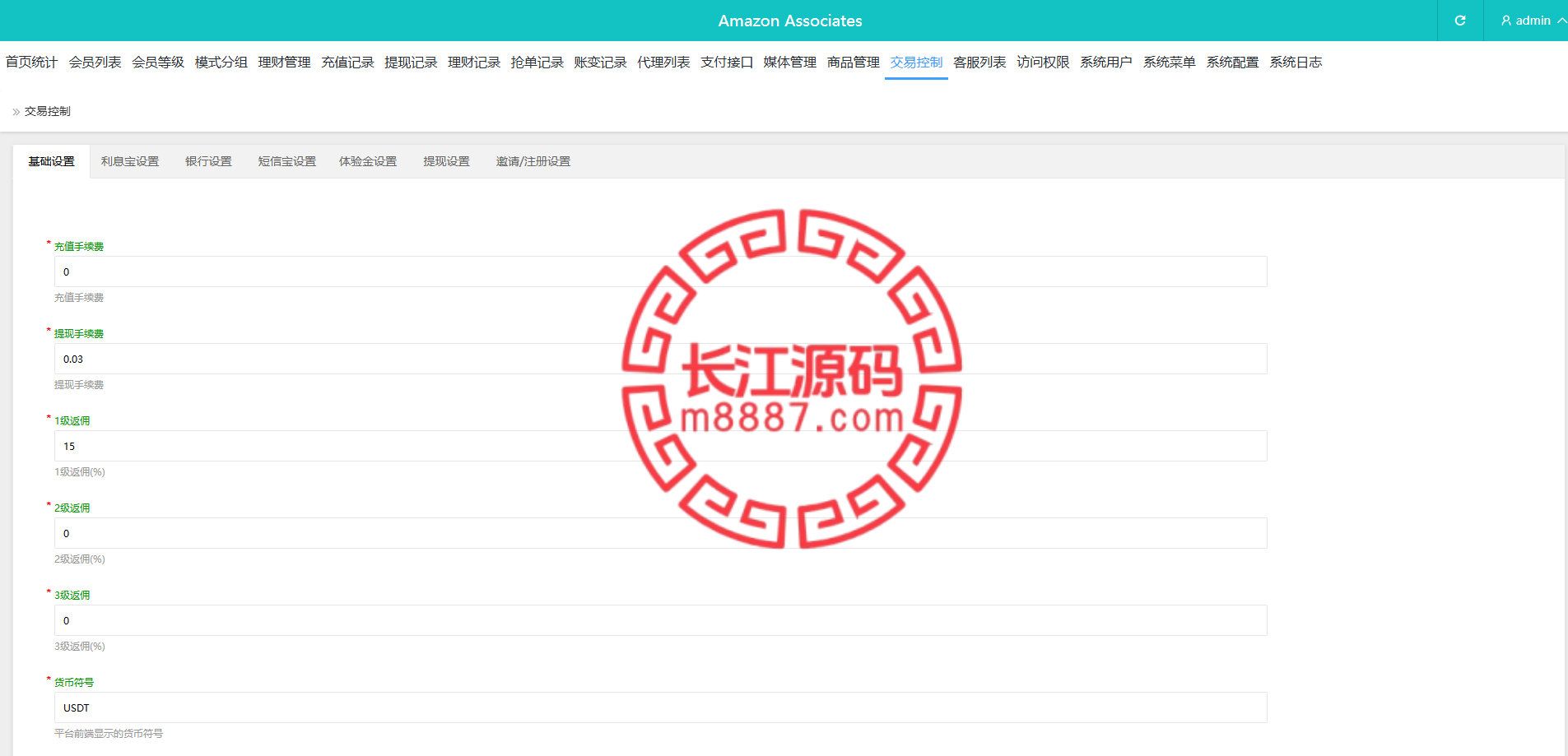
Task: Open 首页统计 menu item
Action: tap(31, 63)
